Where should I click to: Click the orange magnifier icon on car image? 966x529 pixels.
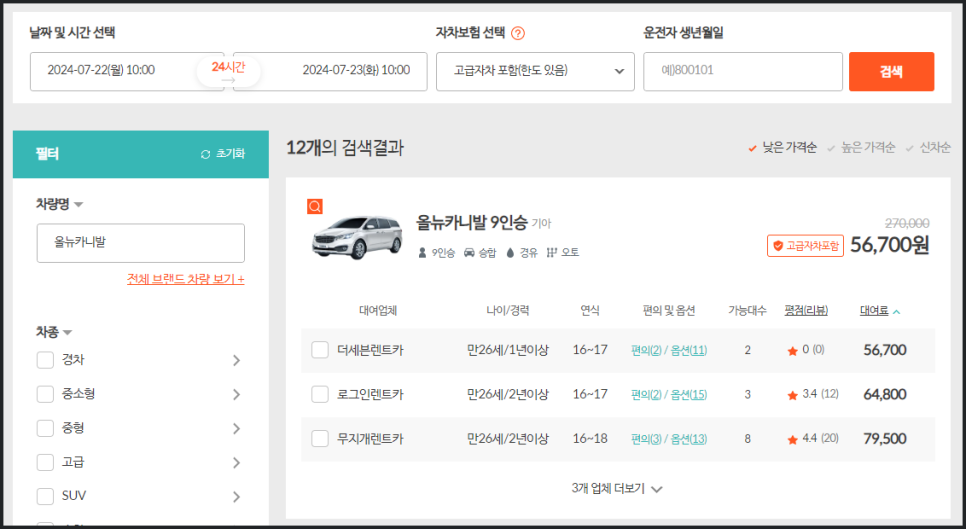click(315, 206)
